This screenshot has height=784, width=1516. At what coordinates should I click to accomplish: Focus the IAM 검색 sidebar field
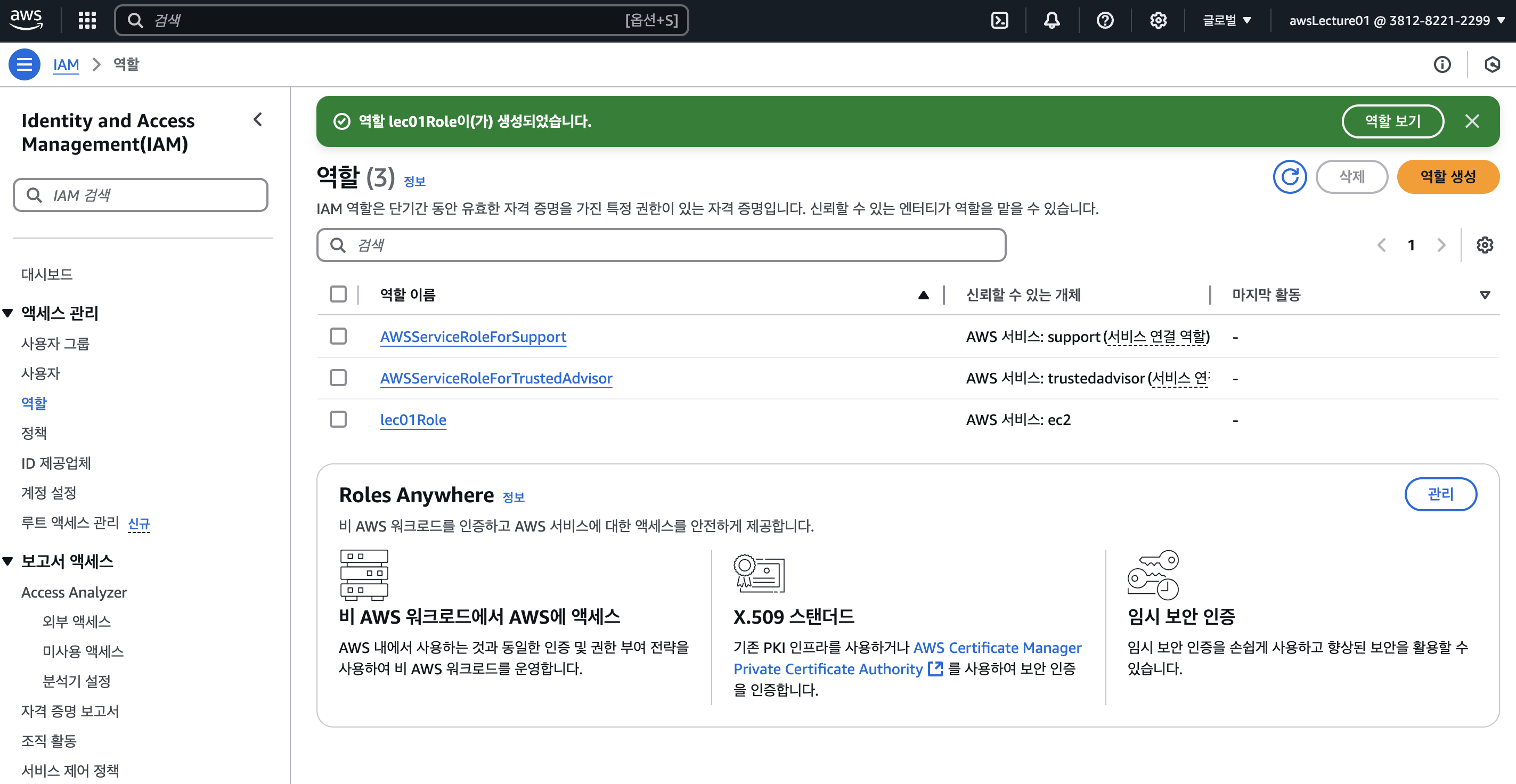141,195
